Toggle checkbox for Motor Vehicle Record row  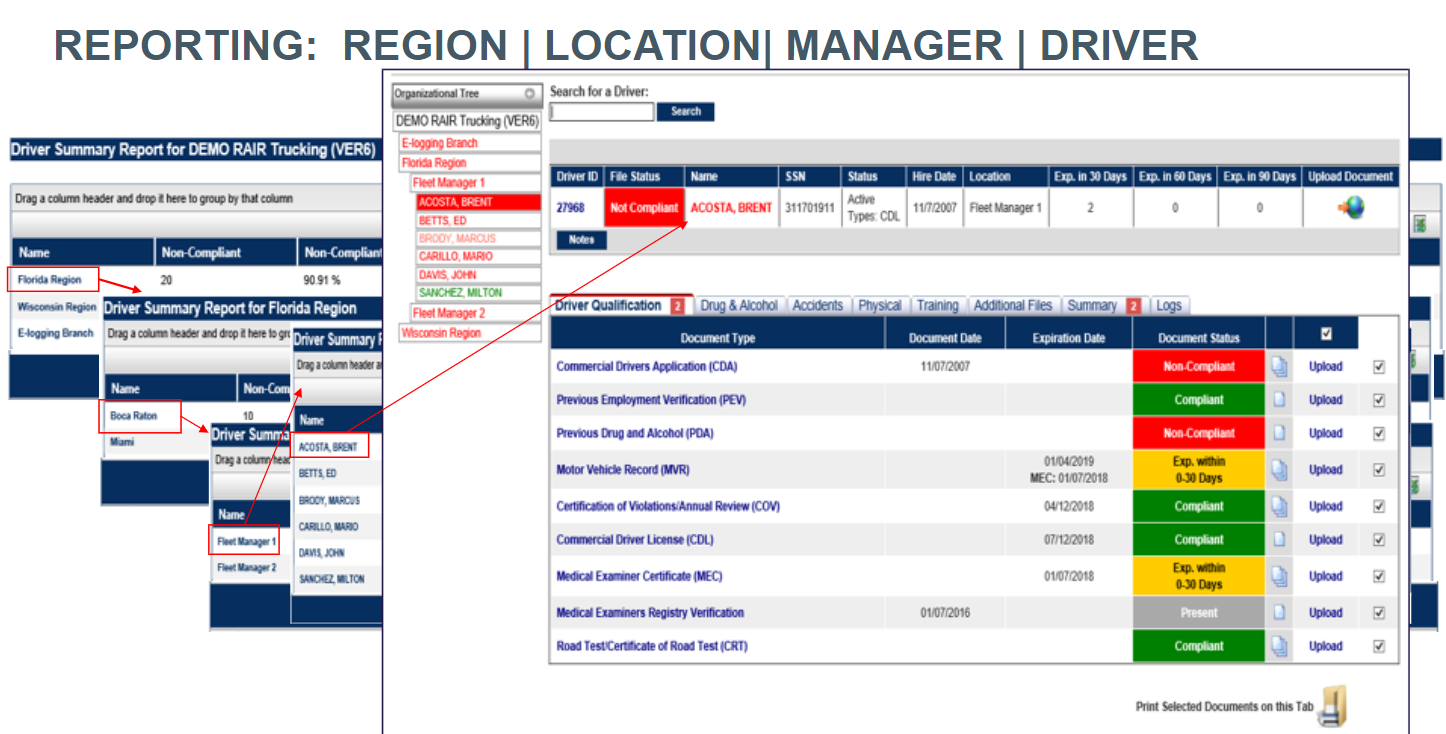[x=1379, y=470]
